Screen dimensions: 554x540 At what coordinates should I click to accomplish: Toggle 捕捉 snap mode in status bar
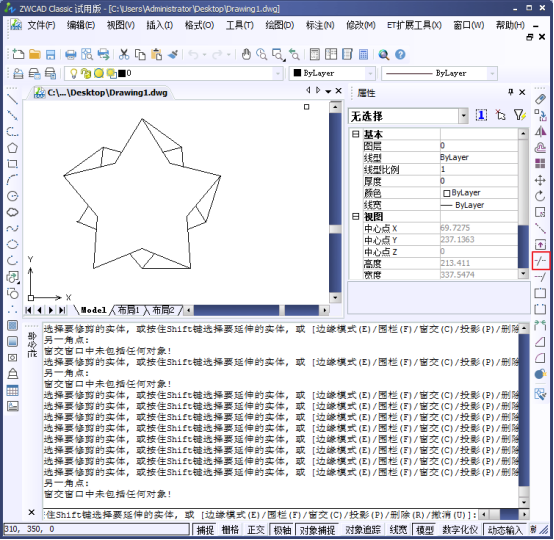tap(205, 530)
